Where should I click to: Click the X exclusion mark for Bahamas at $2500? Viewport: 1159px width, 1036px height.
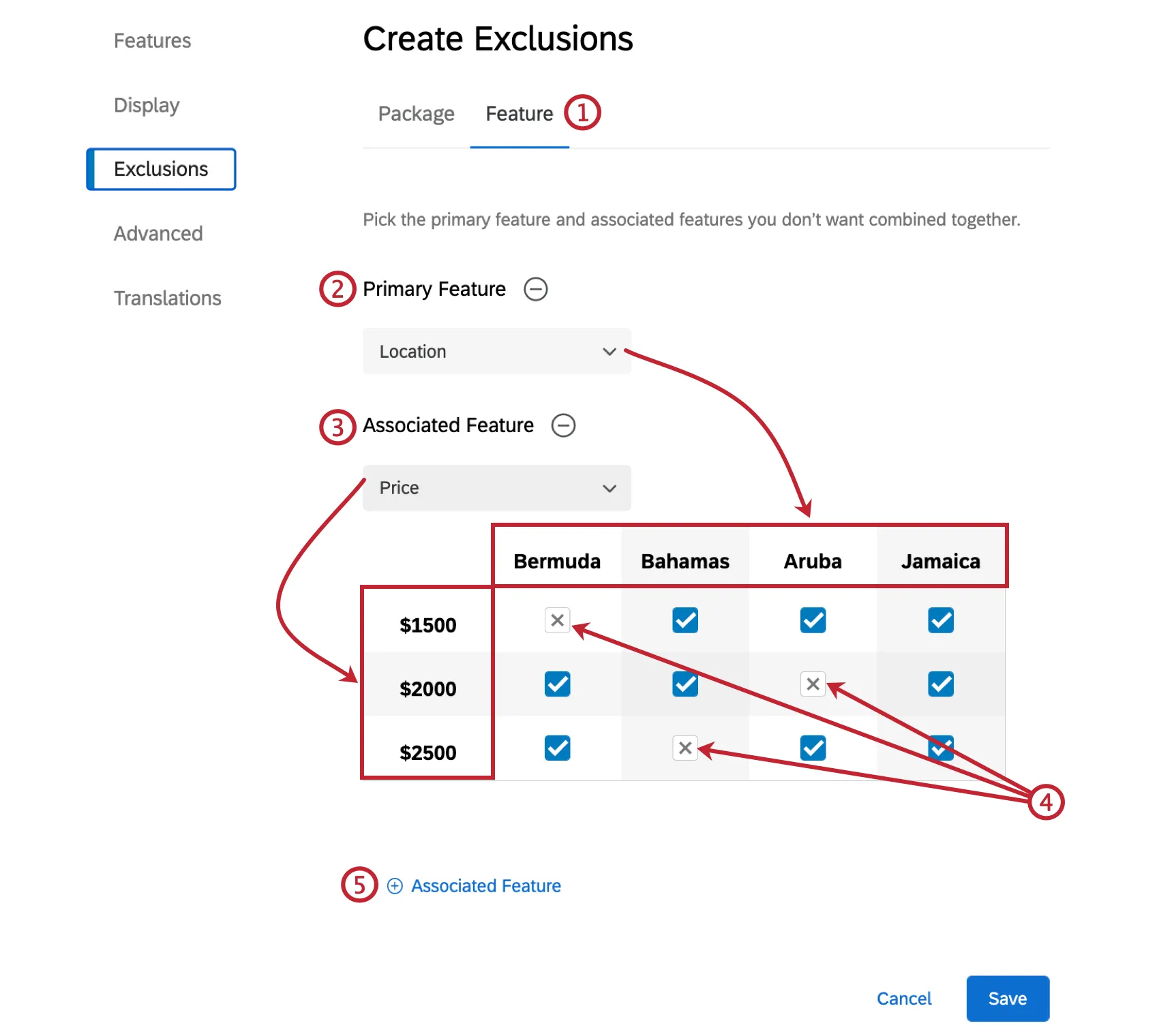(x=685, y=748)
